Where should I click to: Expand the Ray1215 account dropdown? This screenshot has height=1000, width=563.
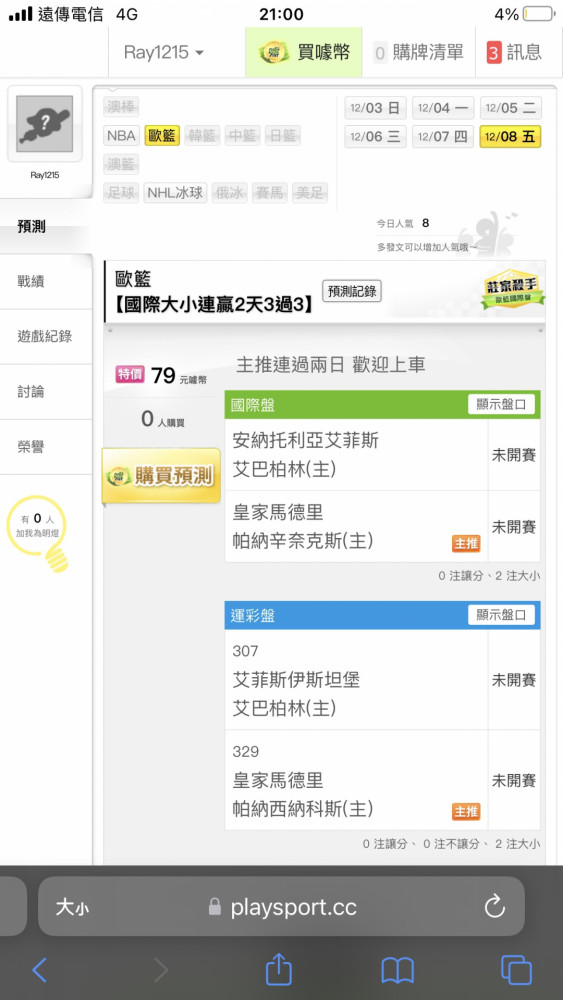coord(164,52)
